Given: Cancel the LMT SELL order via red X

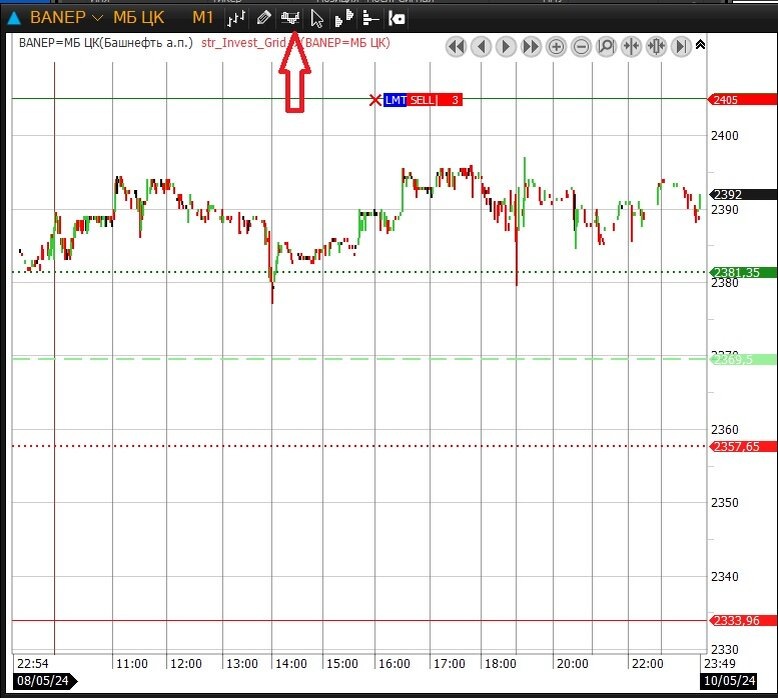Looking at the screenshot, I should pos(375,100).
